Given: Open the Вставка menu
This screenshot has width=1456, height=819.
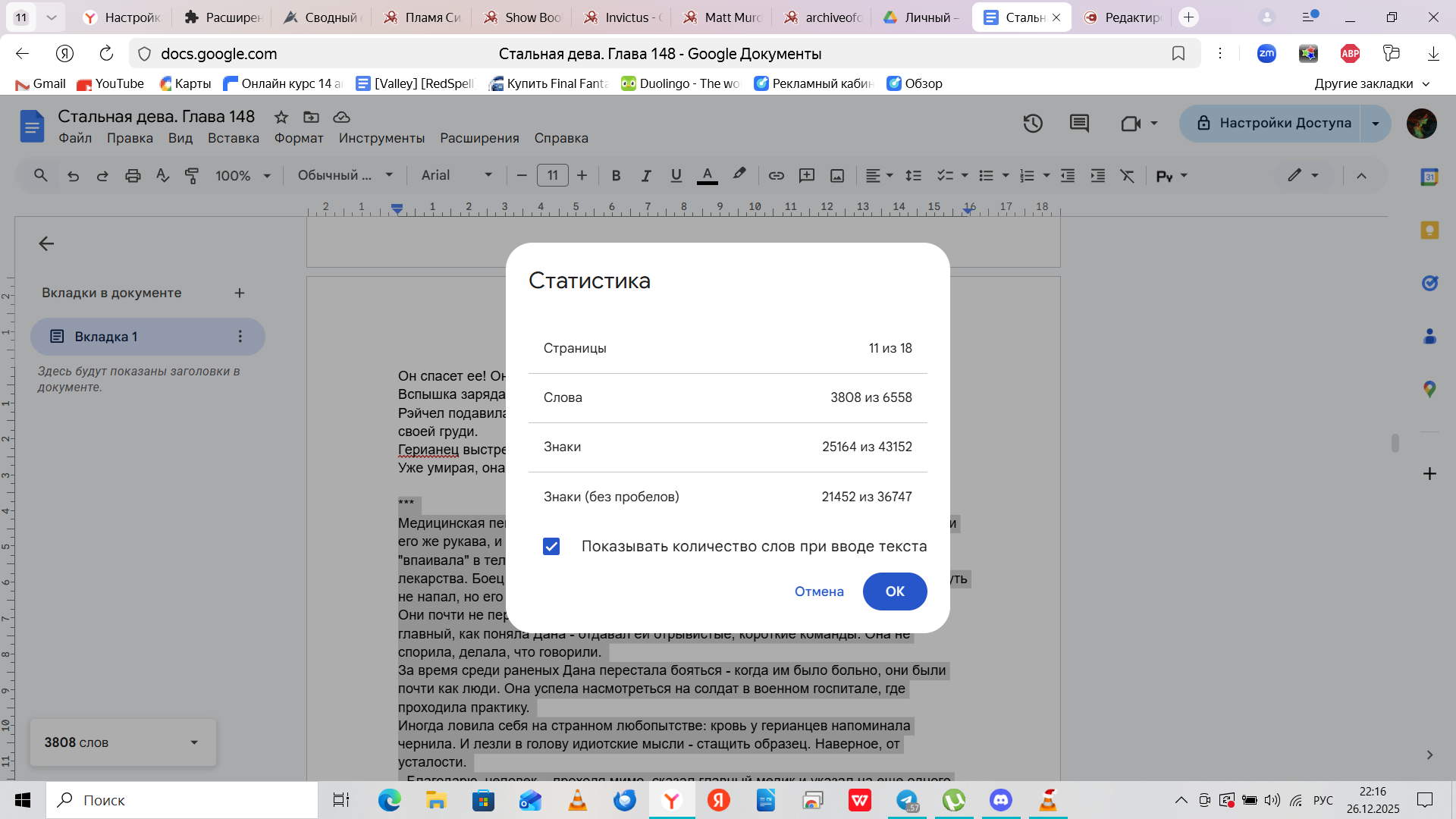Looking at the screenshot, I should pos(234,138).
